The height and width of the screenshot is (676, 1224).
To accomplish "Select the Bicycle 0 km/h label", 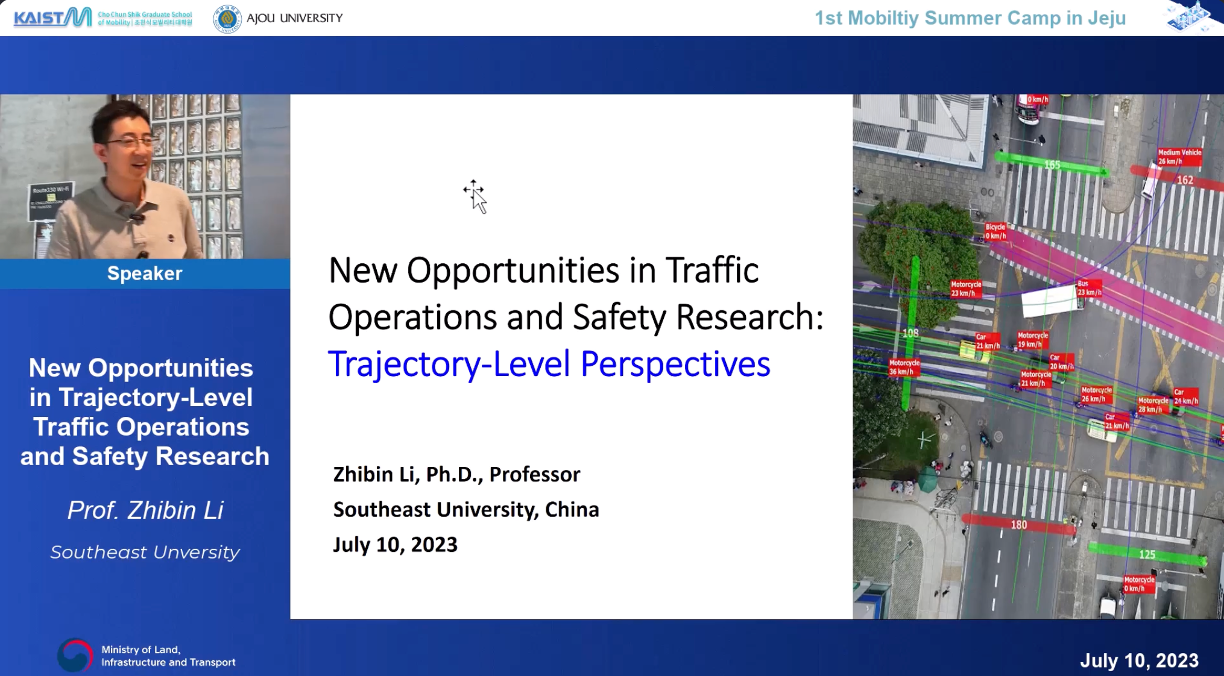I will 995,231.
